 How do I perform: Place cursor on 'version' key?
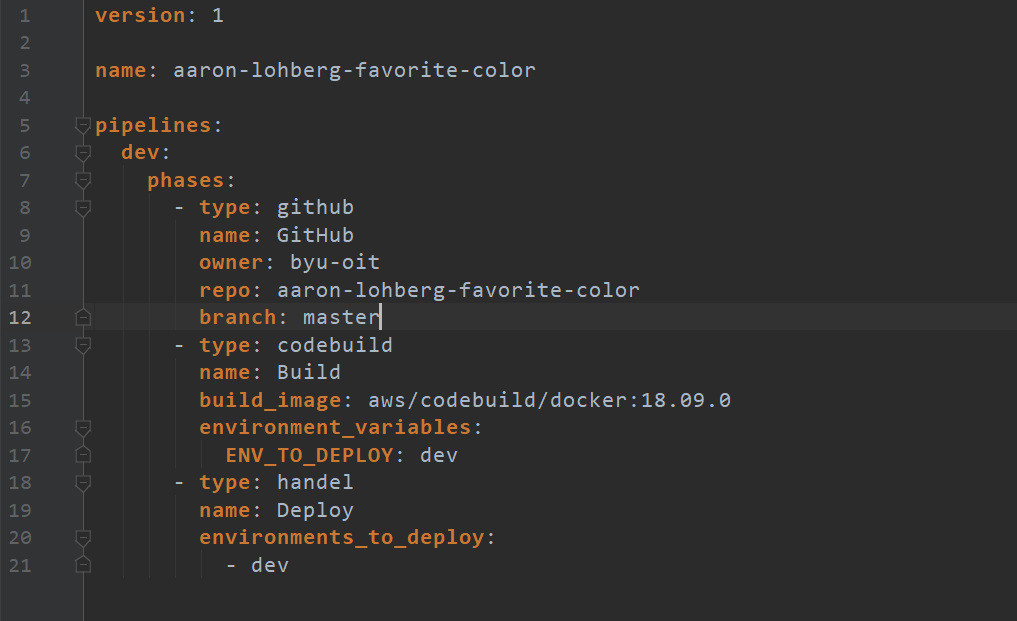141,16
